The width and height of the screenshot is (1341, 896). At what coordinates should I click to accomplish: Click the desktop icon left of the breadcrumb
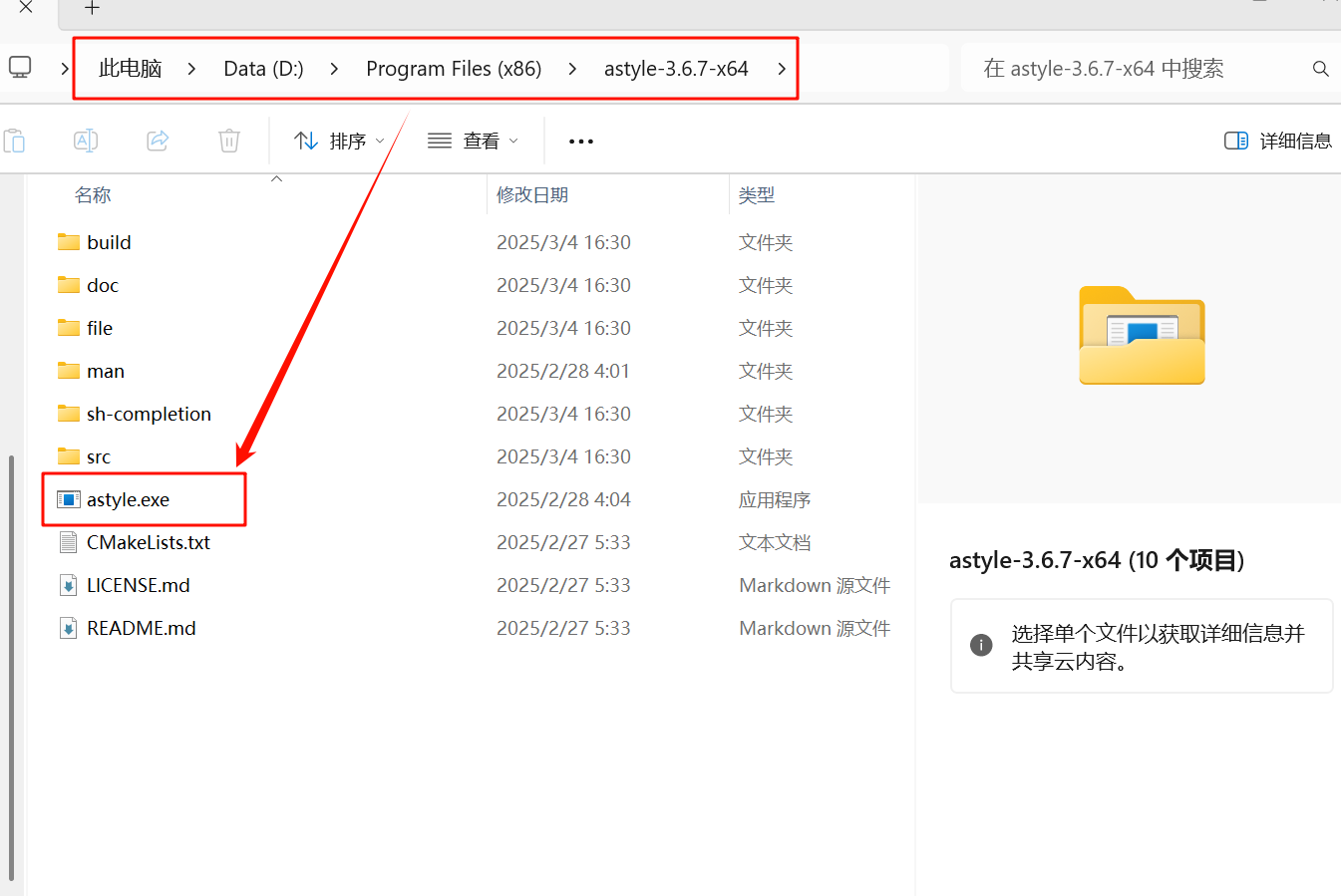coord(21,68)
